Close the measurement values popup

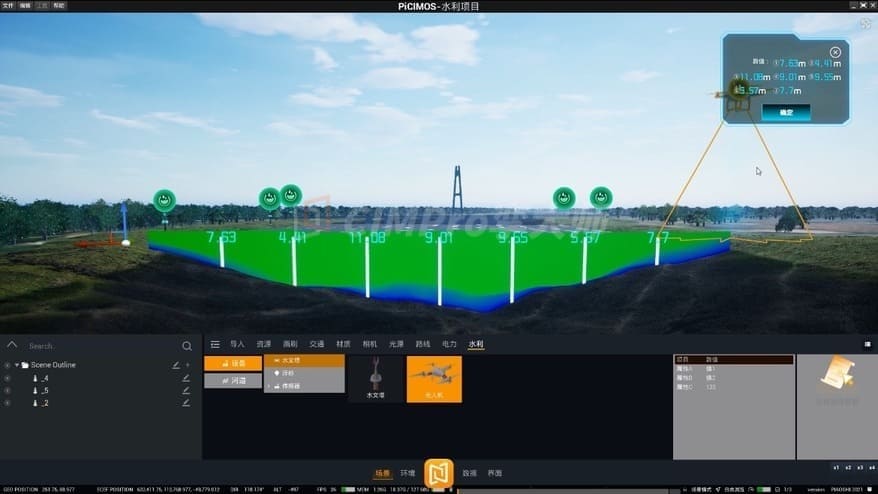coord(835,52)
